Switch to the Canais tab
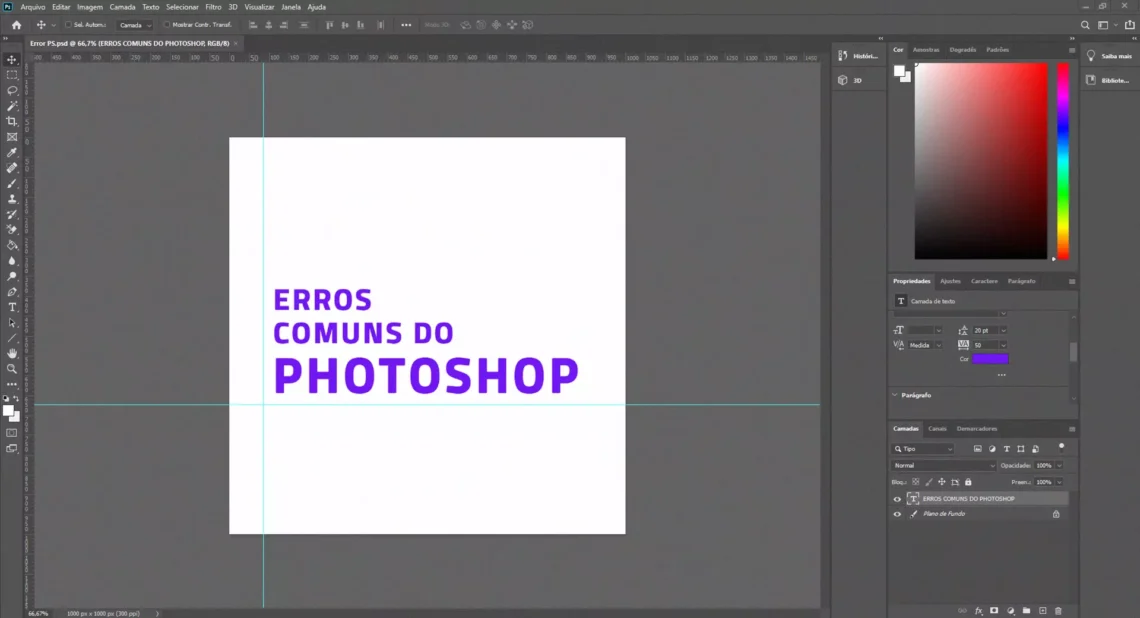1140x618 pixels. coord(937,428)
